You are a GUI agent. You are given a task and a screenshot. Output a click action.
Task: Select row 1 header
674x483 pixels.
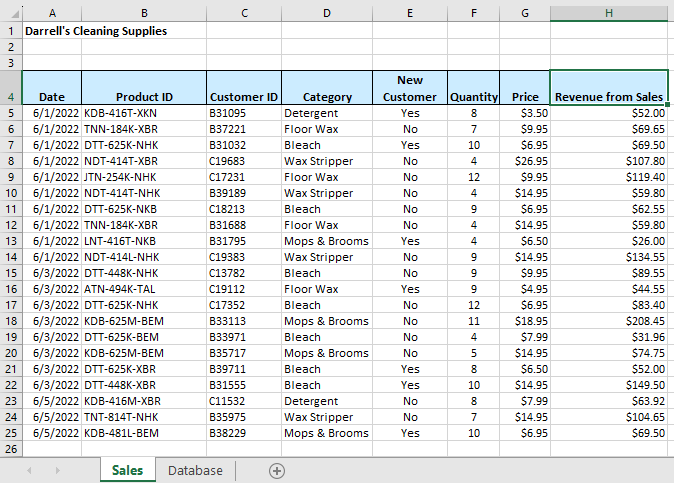click(x=11, y=31)
